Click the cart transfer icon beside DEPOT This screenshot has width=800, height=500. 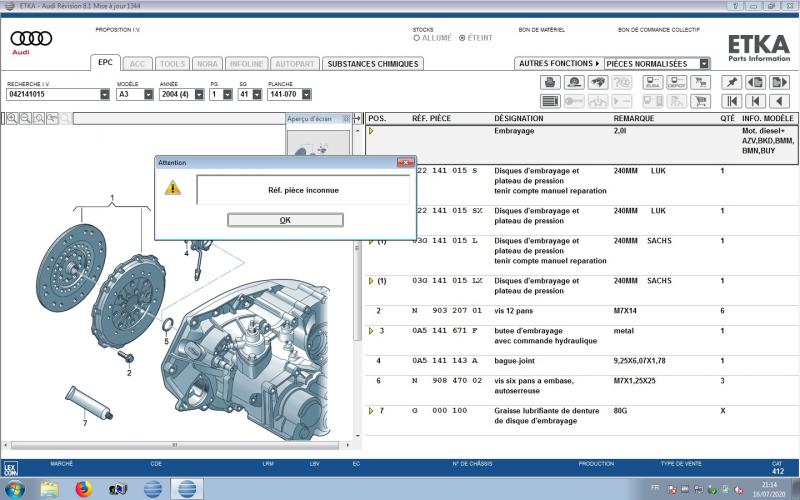point(701,82)
